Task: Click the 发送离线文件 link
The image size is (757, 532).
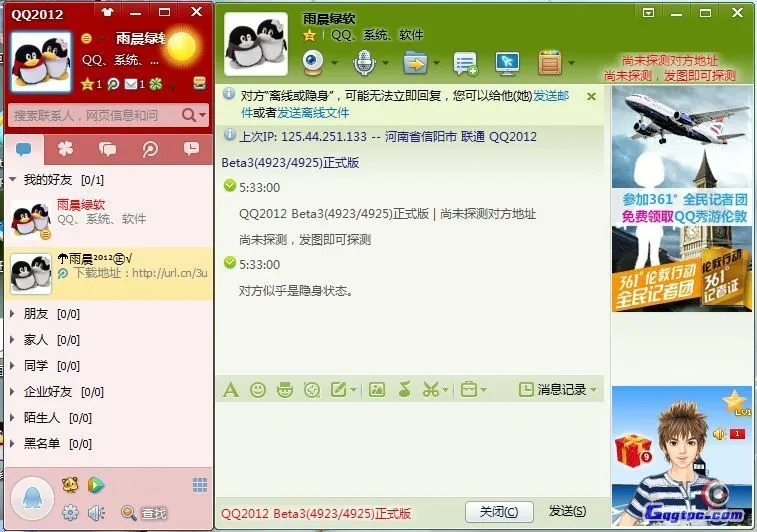Action: point(313,113)
